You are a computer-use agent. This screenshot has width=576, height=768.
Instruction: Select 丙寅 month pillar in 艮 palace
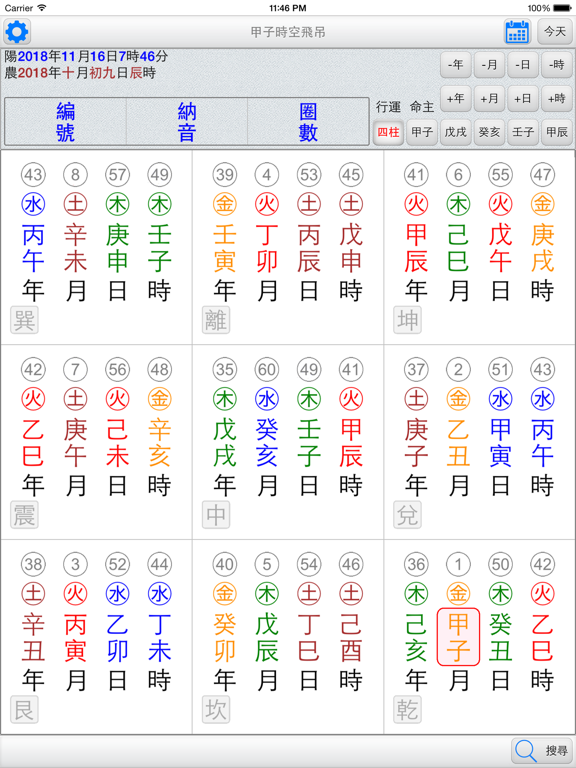tap(75, 639)
